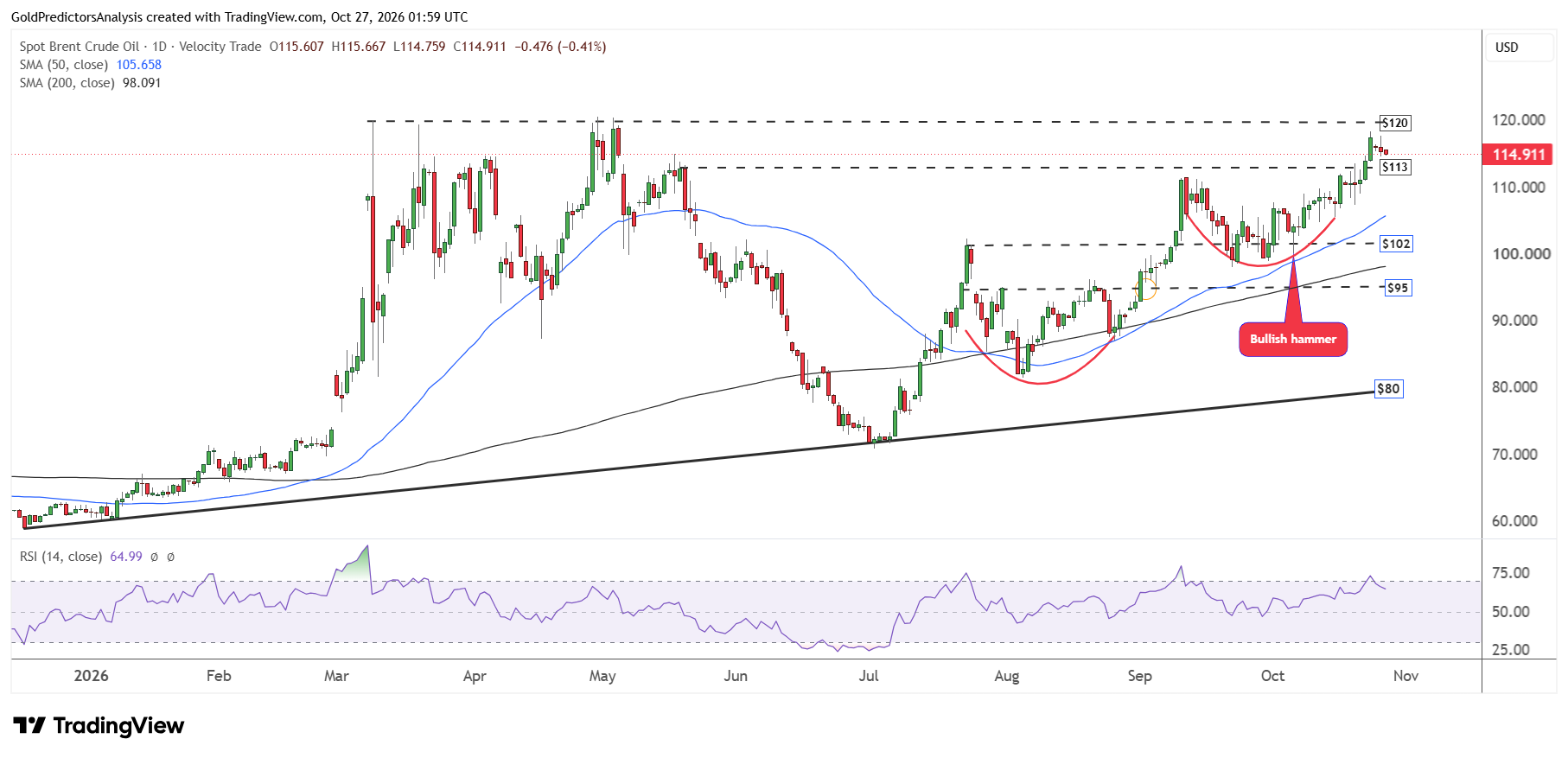Click the Mar label on the time axis
Screen dimensions: 1568x758
pyautogui.click(x=336, y=676)
